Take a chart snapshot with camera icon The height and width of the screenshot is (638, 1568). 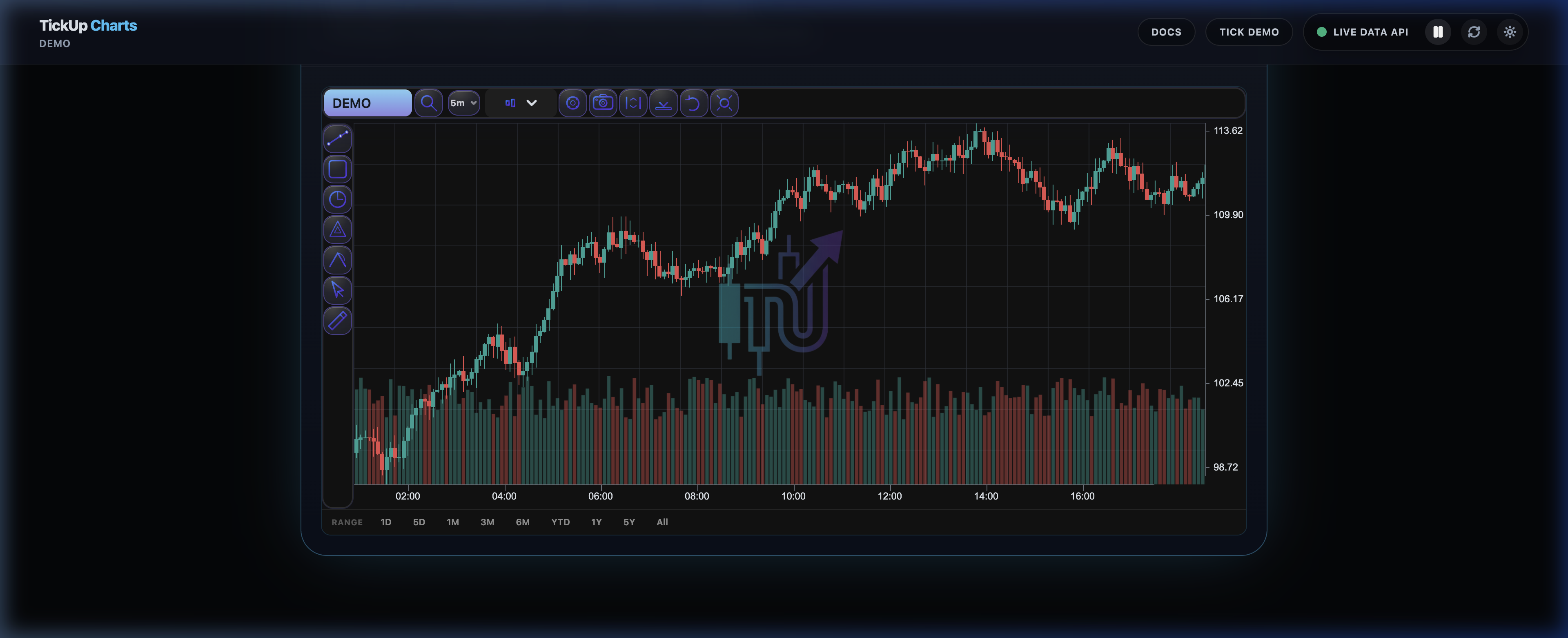click(x=603, y=103)
